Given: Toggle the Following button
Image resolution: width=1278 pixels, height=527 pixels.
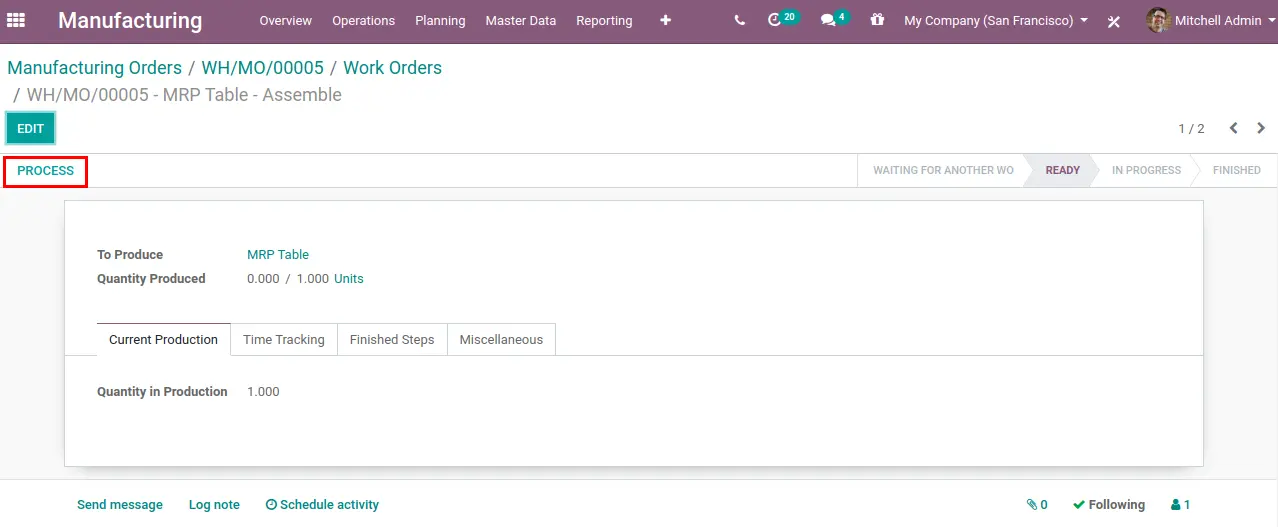Looking at the screenshot, I should pyautogui.click(x=1109, y=505).
